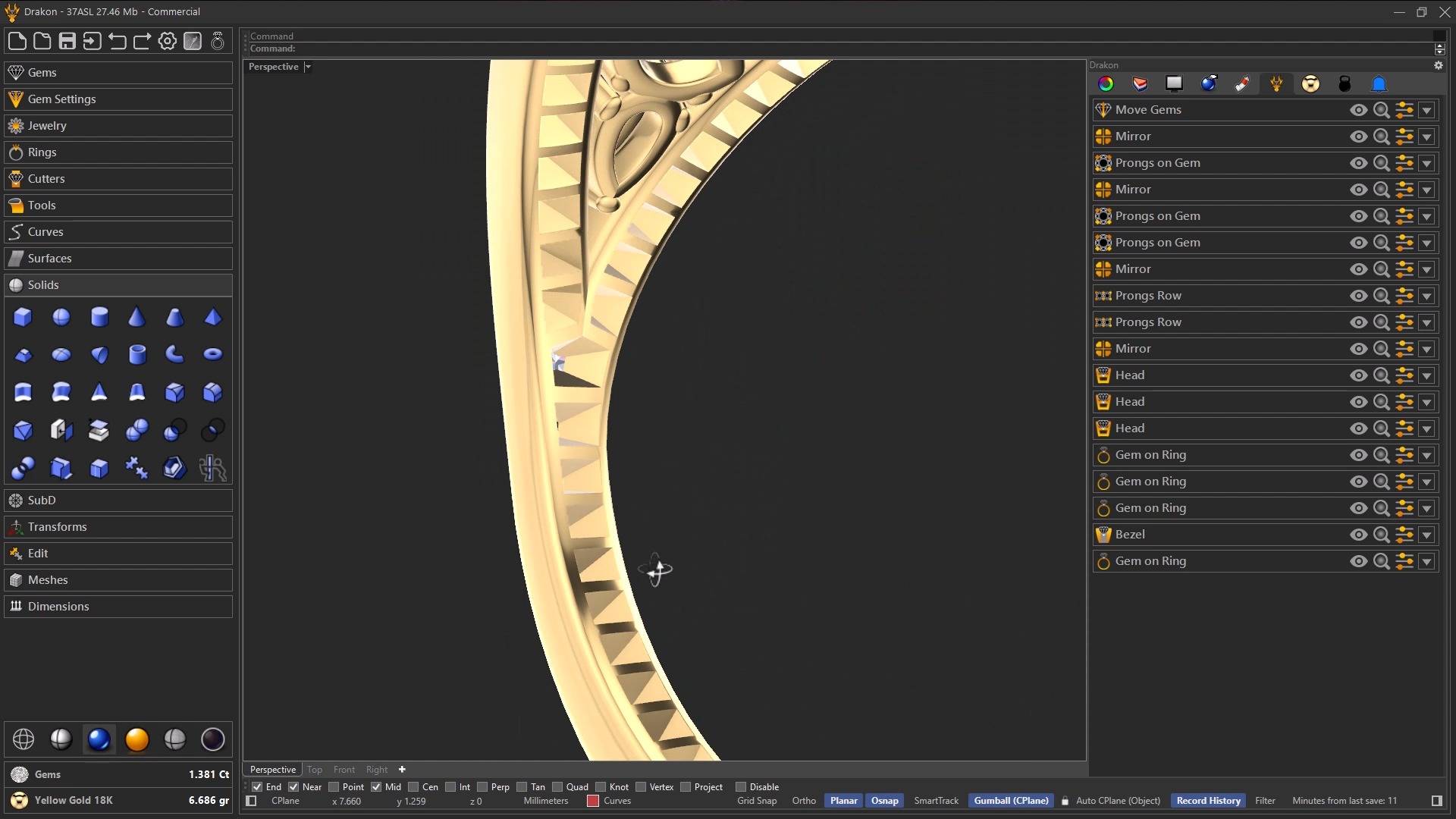The height and width of the screenshot is (819, 1456).
Task: Enable the Perp osnap checkbox
Action: click(482, 787)
